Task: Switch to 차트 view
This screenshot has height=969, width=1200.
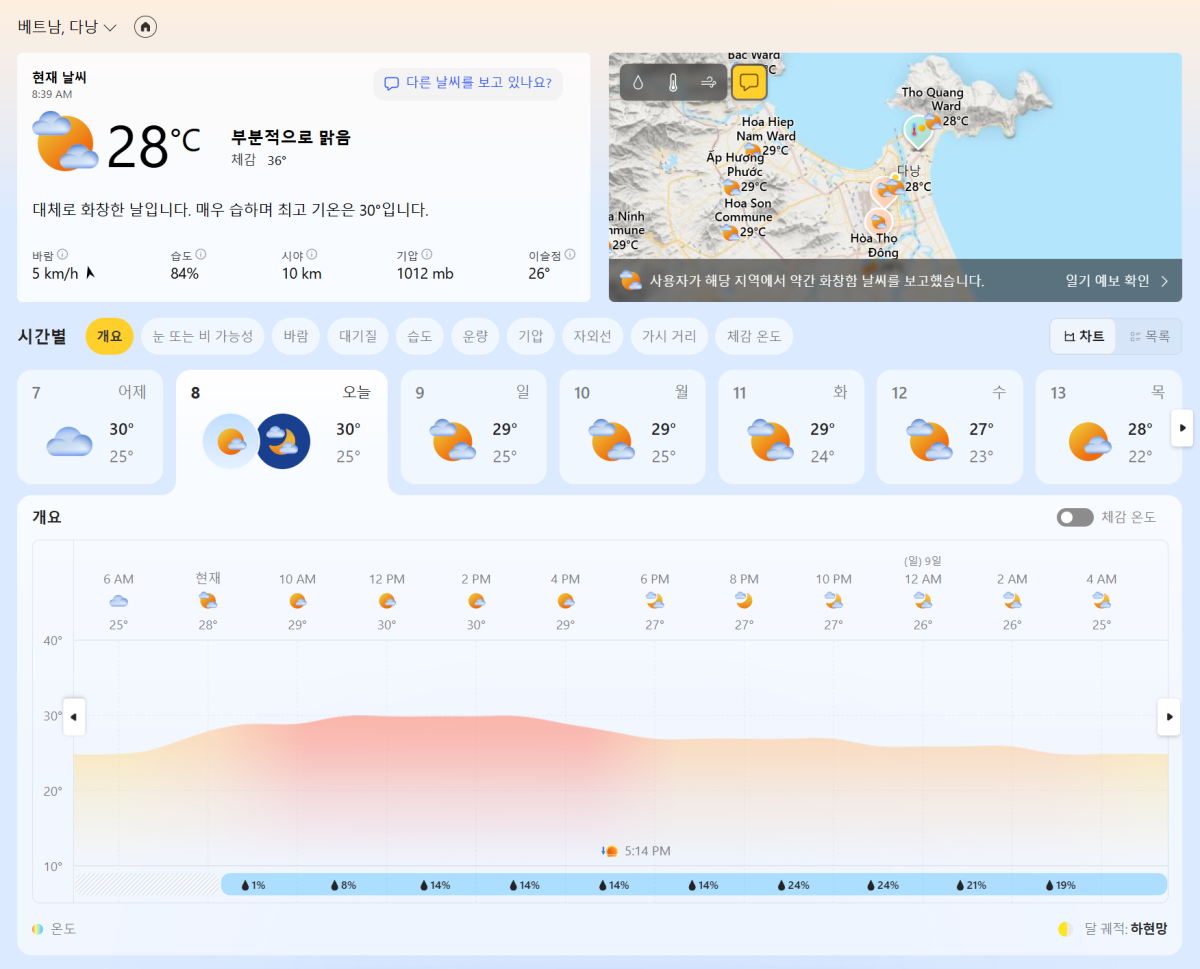Action: click(x=1084, y=337)
